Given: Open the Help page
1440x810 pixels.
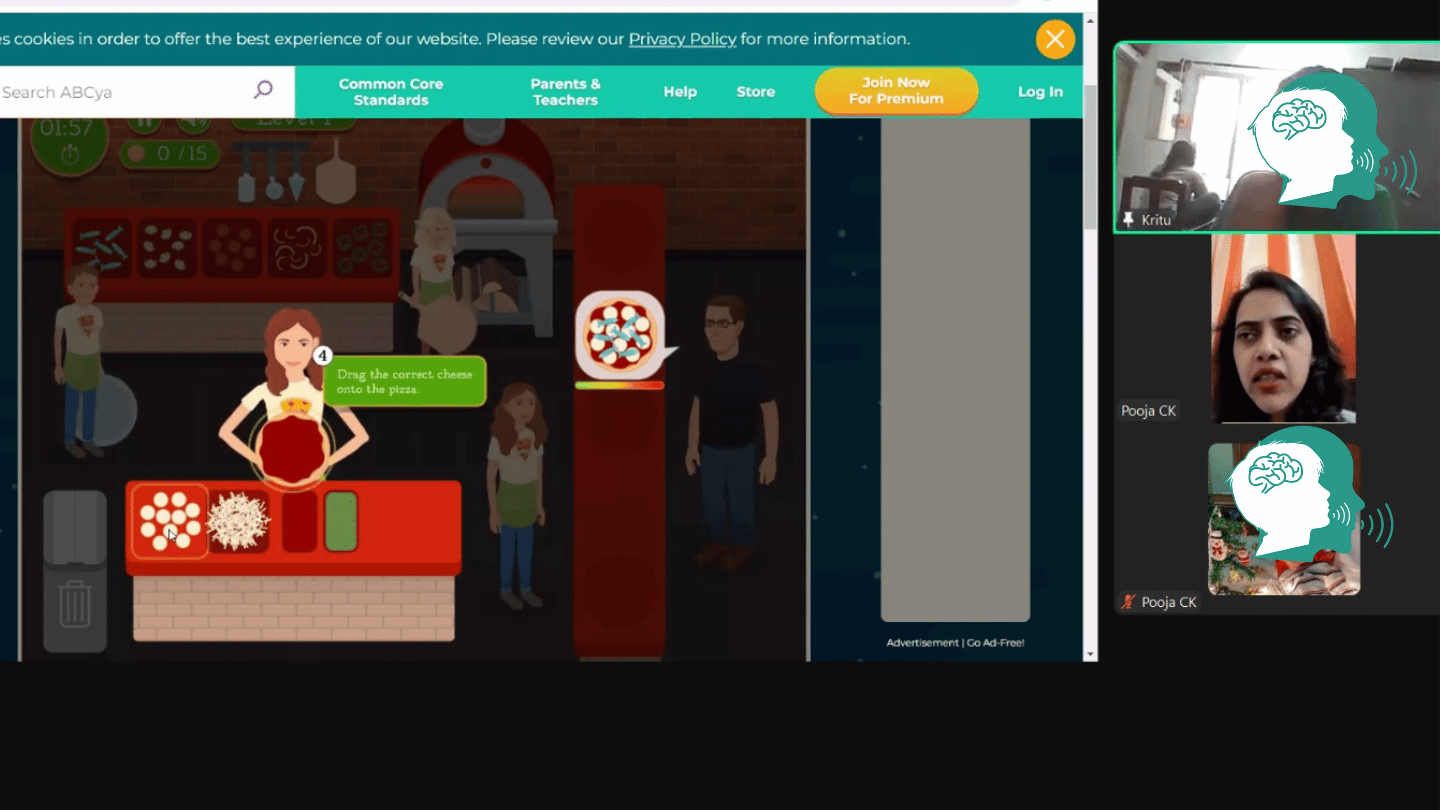Looking at the screenshot, I should [x=680, y=92].
